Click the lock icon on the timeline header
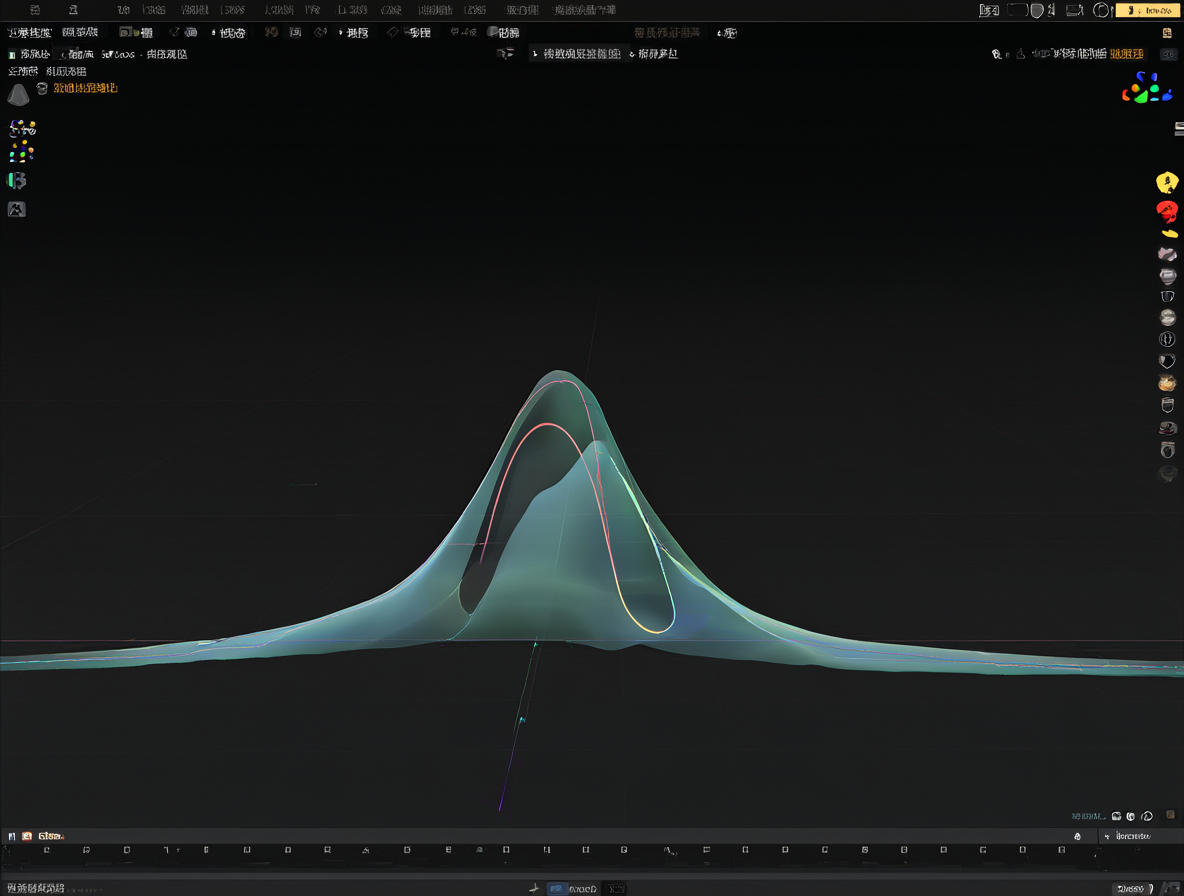The width and height of the screenshot is (1184, 896). [x=1078, y=836]
